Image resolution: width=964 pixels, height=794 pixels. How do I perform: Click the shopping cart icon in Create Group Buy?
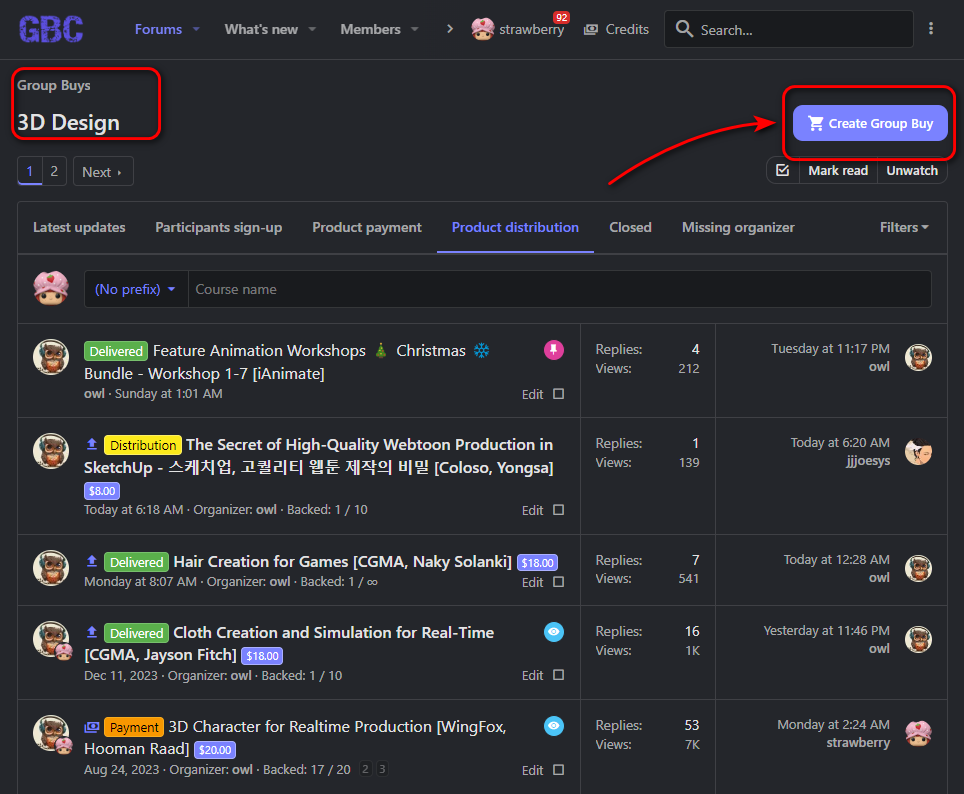[x=816, y=123]
